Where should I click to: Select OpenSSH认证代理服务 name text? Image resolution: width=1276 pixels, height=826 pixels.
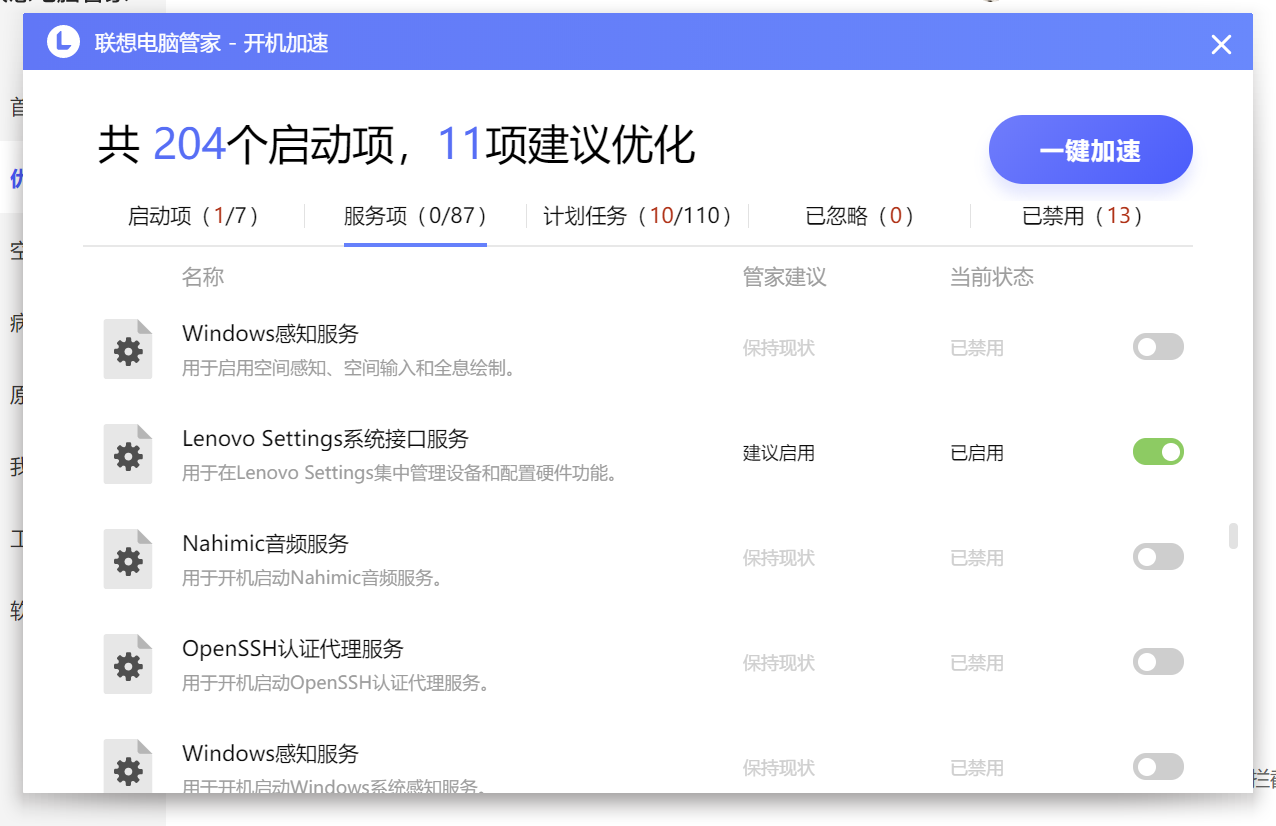point(293,649)
